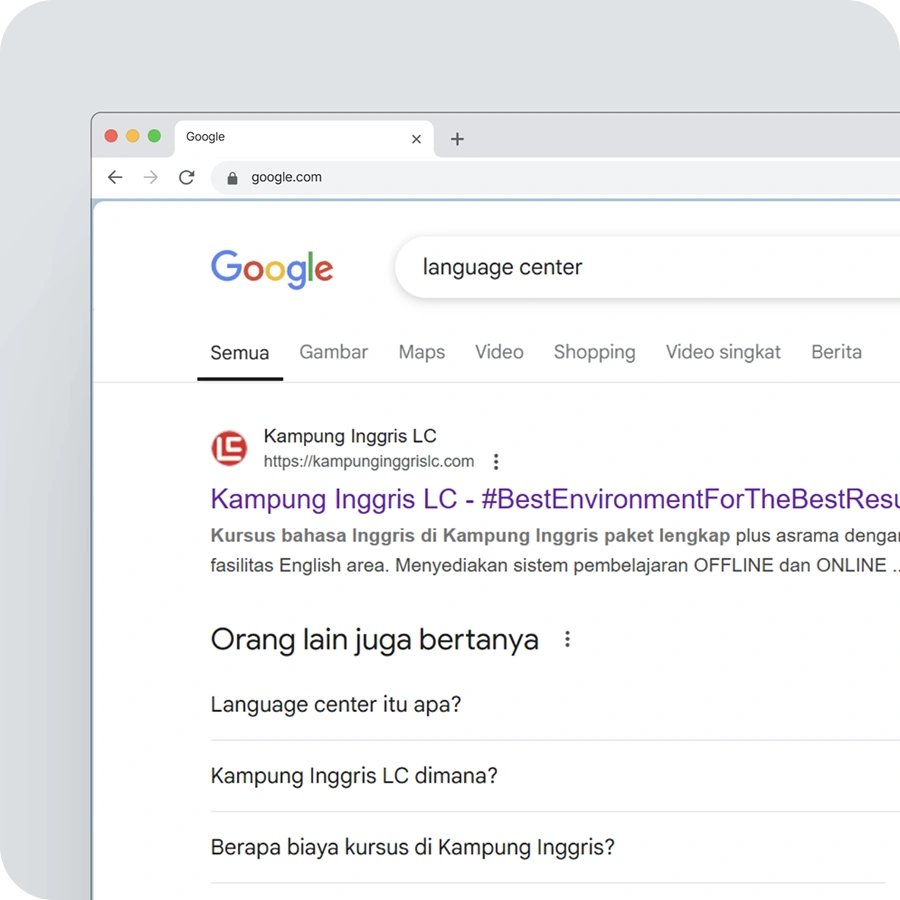The image size is (900, 900).
Task: Go back using the browser back arrow
Action: 115,177
